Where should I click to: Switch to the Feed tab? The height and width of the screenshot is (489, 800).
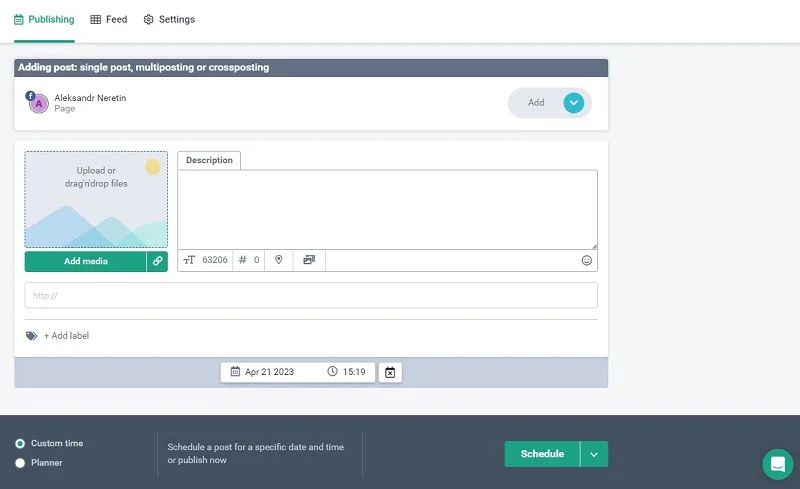tap(108, 20)
